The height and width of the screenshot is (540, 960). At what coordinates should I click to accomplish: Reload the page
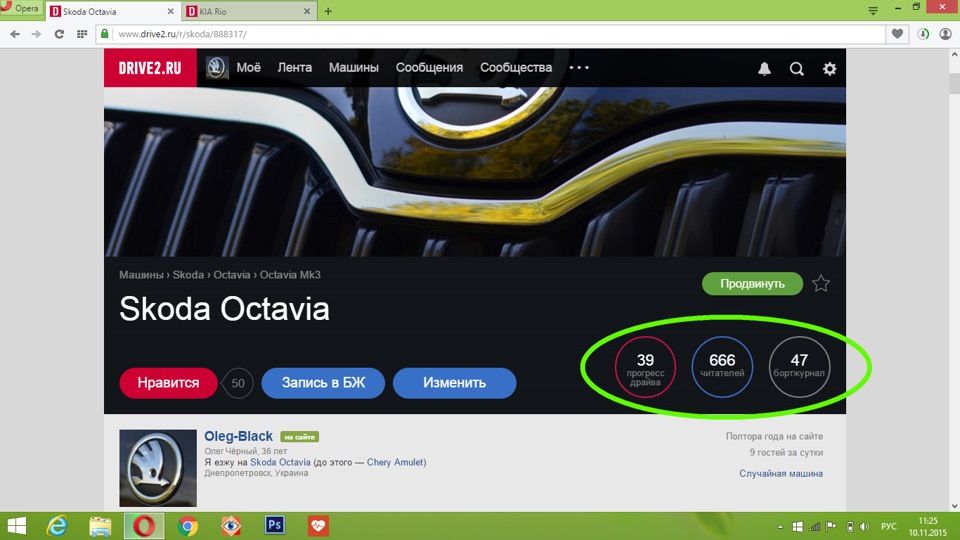click(59, 34)
